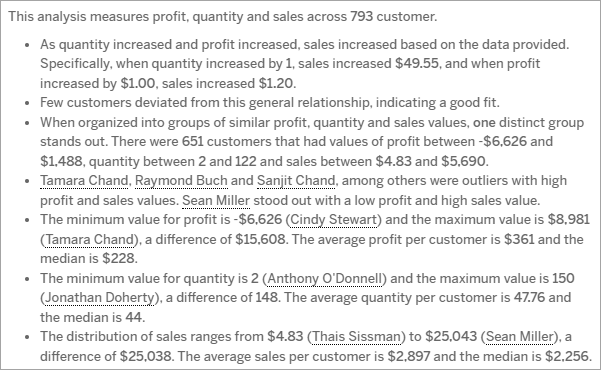Screen dimensions: 601x370
Task: Open the Raymond Buch customer link
Action: click(x=181, y=180)
